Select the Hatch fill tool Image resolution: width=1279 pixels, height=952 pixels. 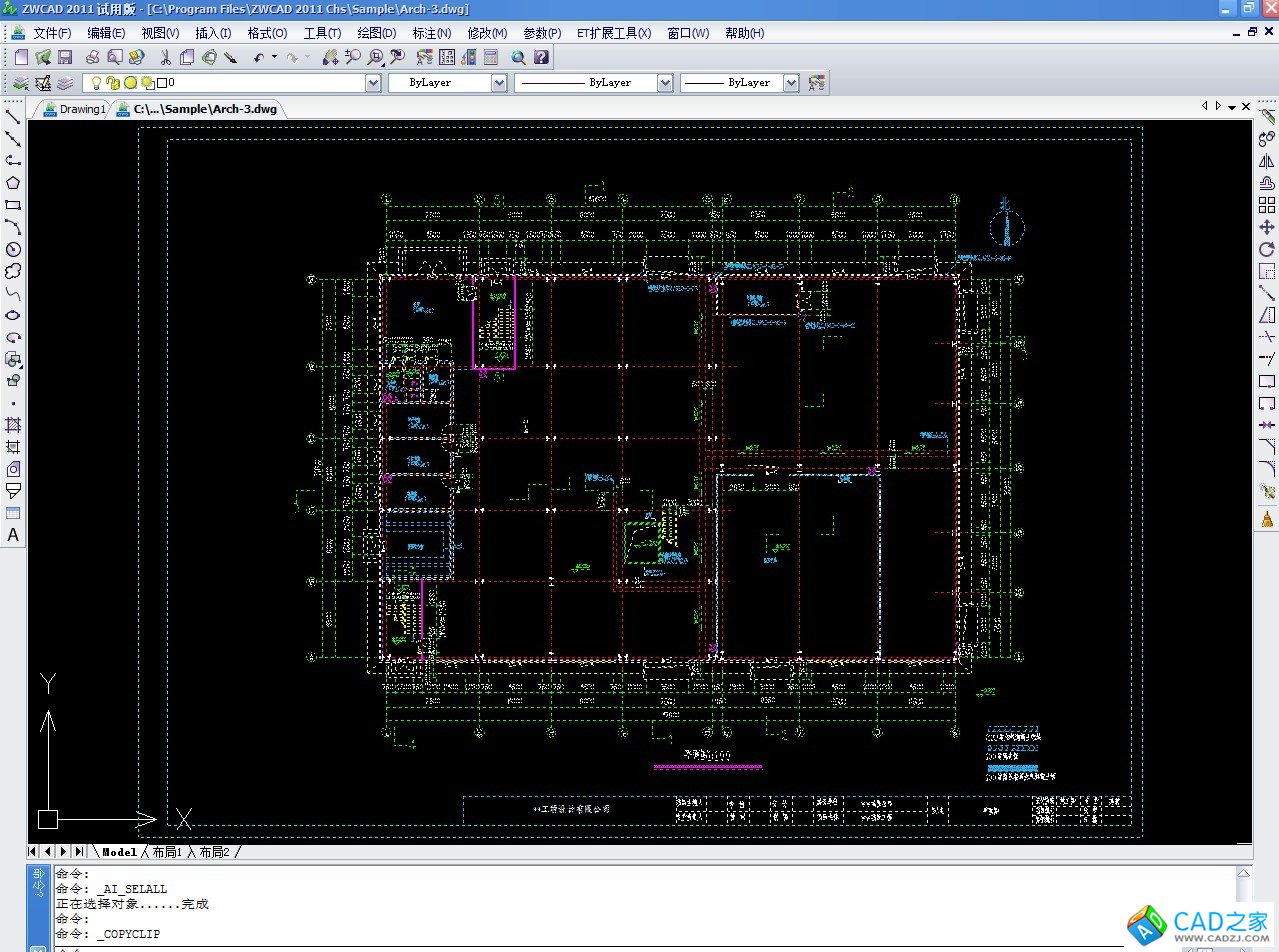13,425
